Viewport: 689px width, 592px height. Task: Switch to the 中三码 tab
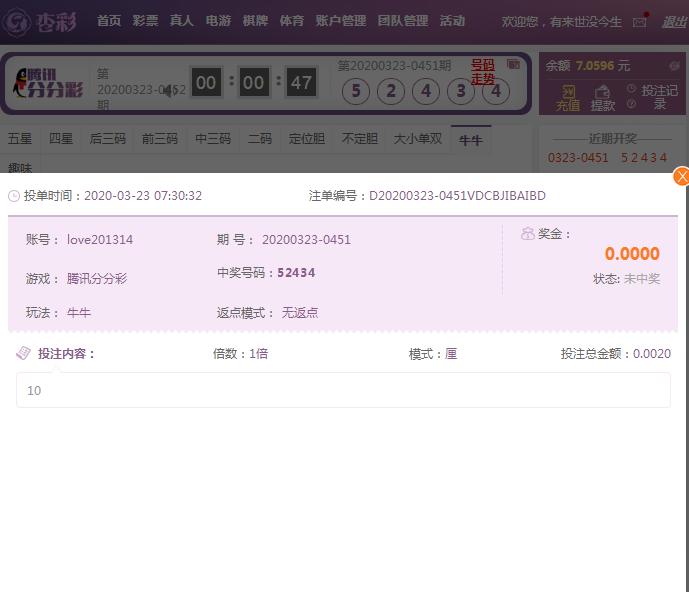pyautogui.click(x=213, y=139)
